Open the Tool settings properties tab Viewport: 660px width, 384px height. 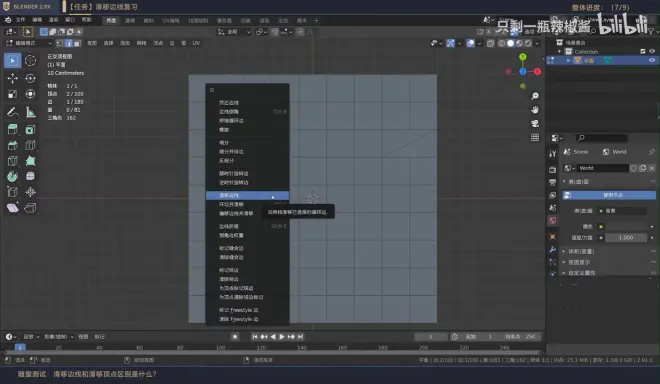(x=553, y=154)
